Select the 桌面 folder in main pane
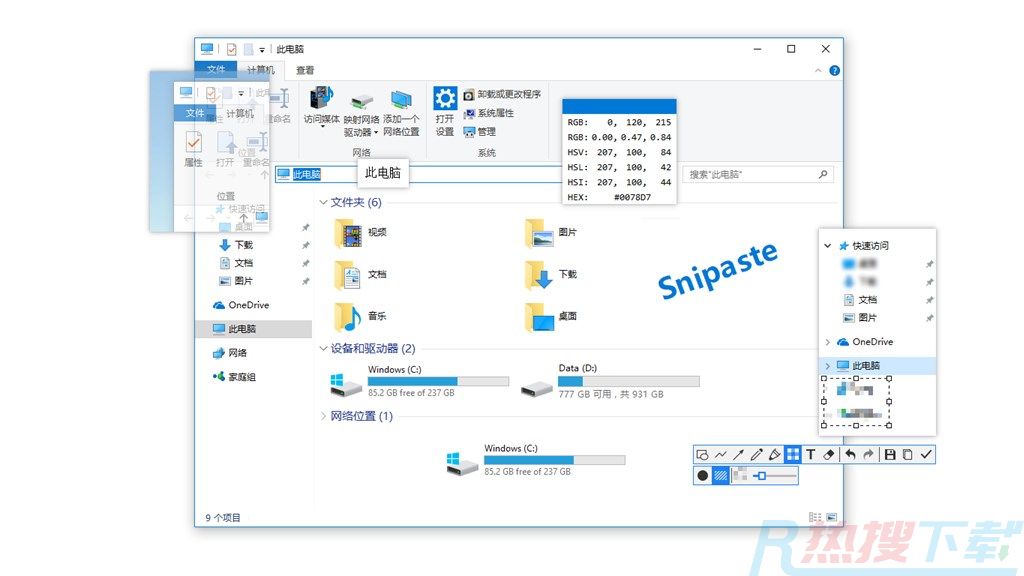1024x576 pixels. point(551,317)
